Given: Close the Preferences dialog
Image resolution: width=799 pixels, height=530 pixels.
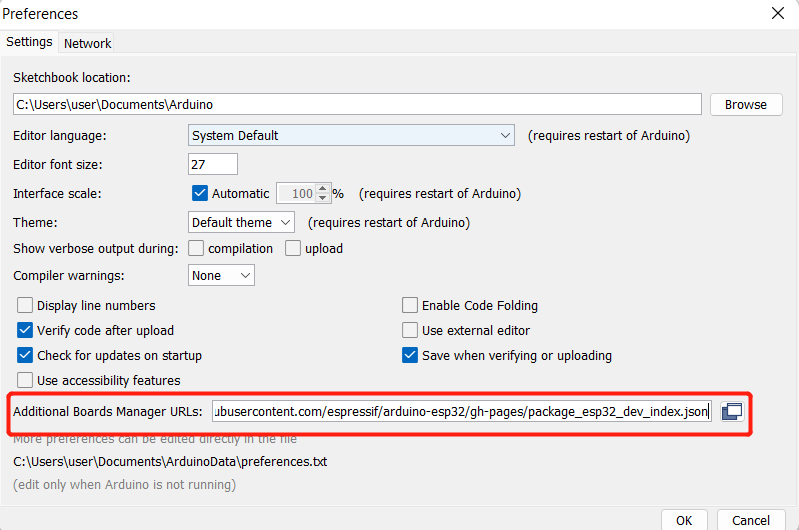Looking at the screenshot, I should [777, 13].
